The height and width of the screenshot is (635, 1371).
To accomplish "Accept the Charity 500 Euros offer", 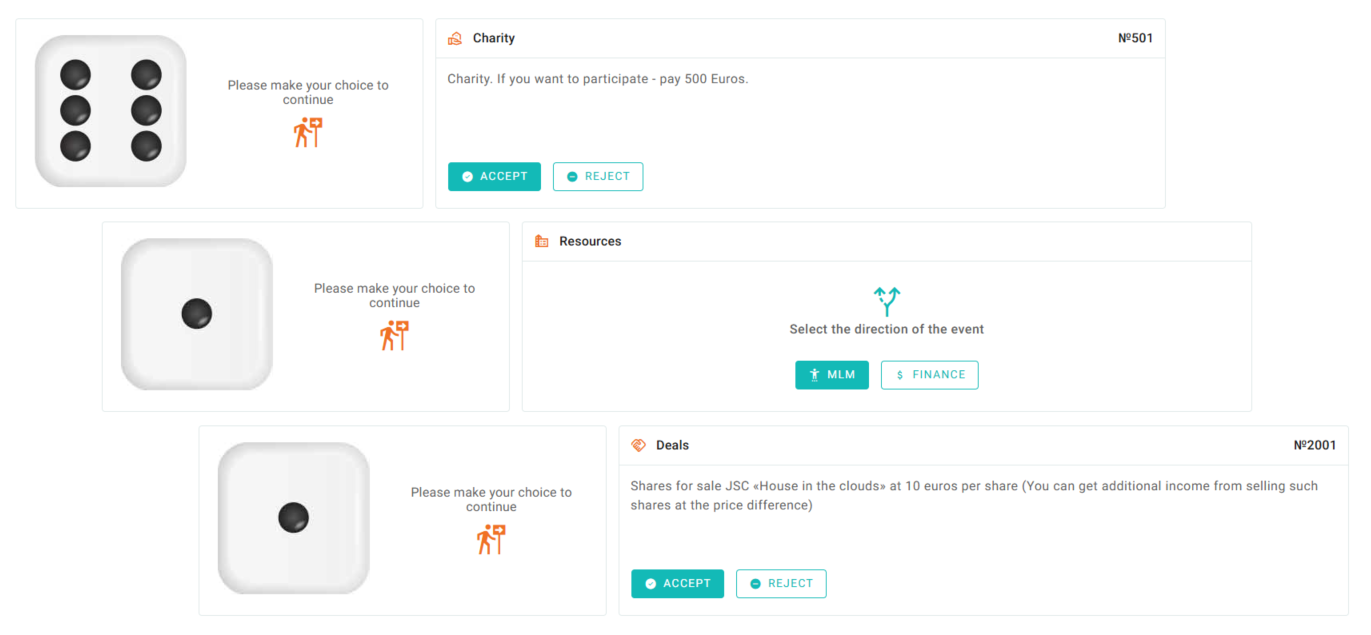I will click(x=494, y=177).
